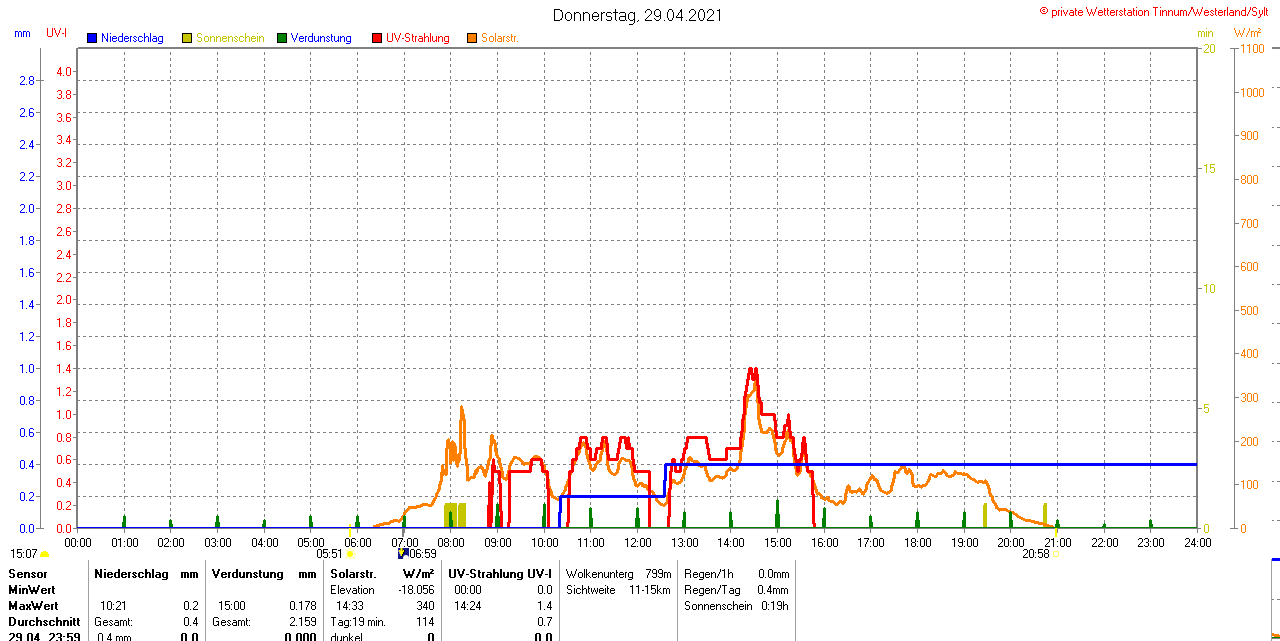Click the moon icon beside 06:59
The height and width of the screenshot is (641, 1280).
click(x=402, y=553)
